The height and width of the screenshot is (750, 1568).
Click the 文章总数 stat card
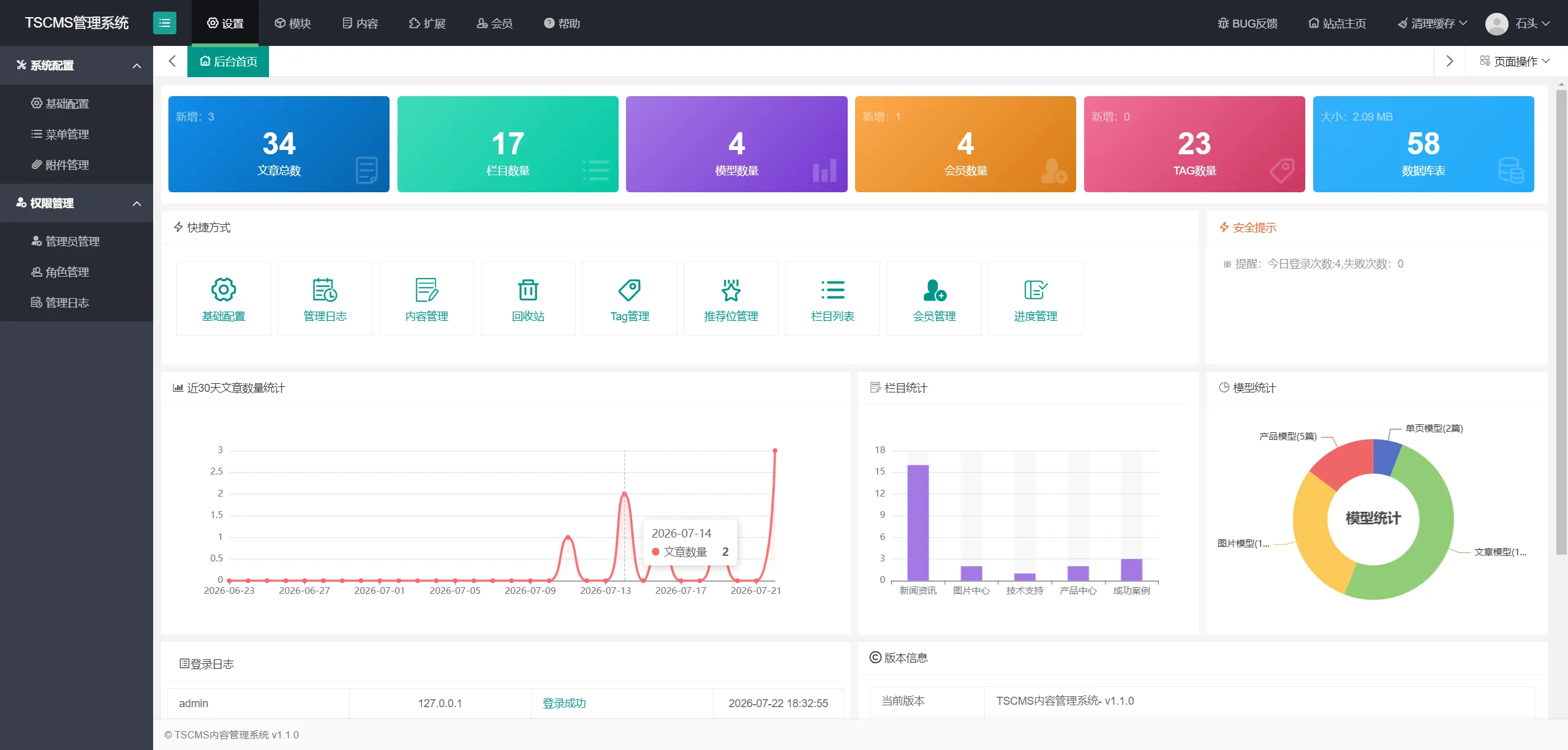click(x=279, y=144)
